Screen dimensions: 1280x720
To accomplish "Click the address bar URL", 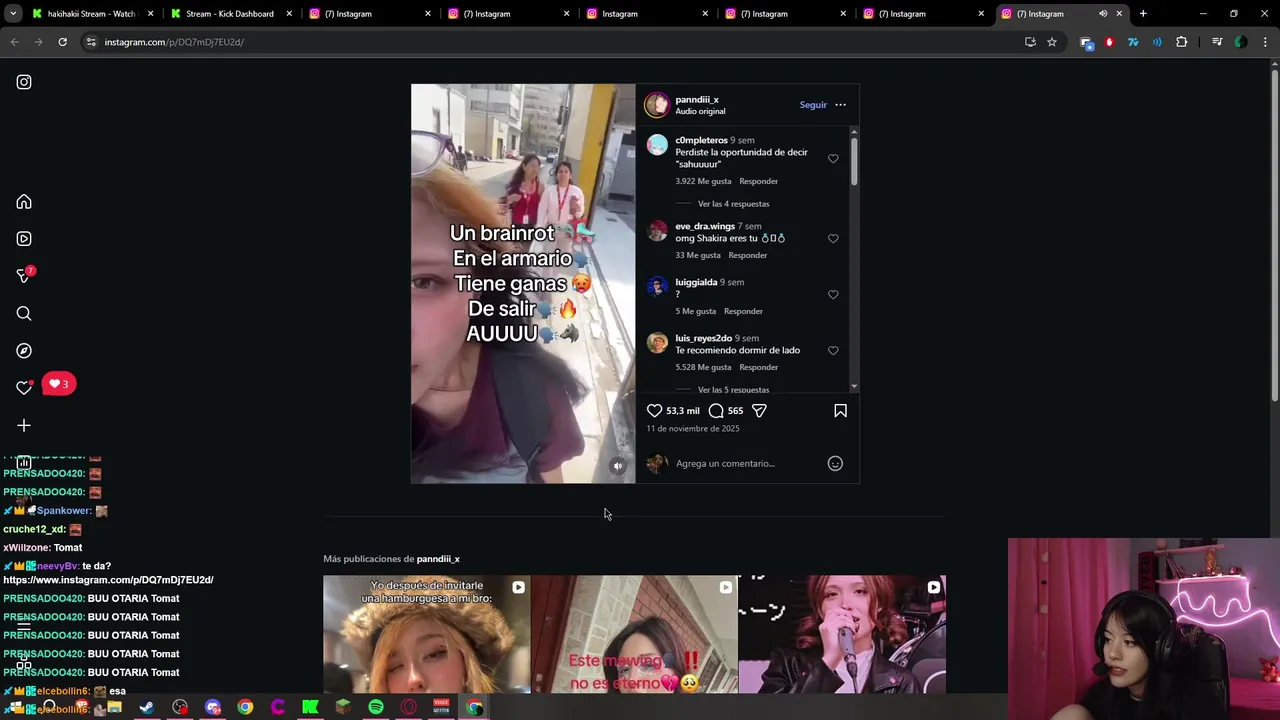I will tap(174, 42).
